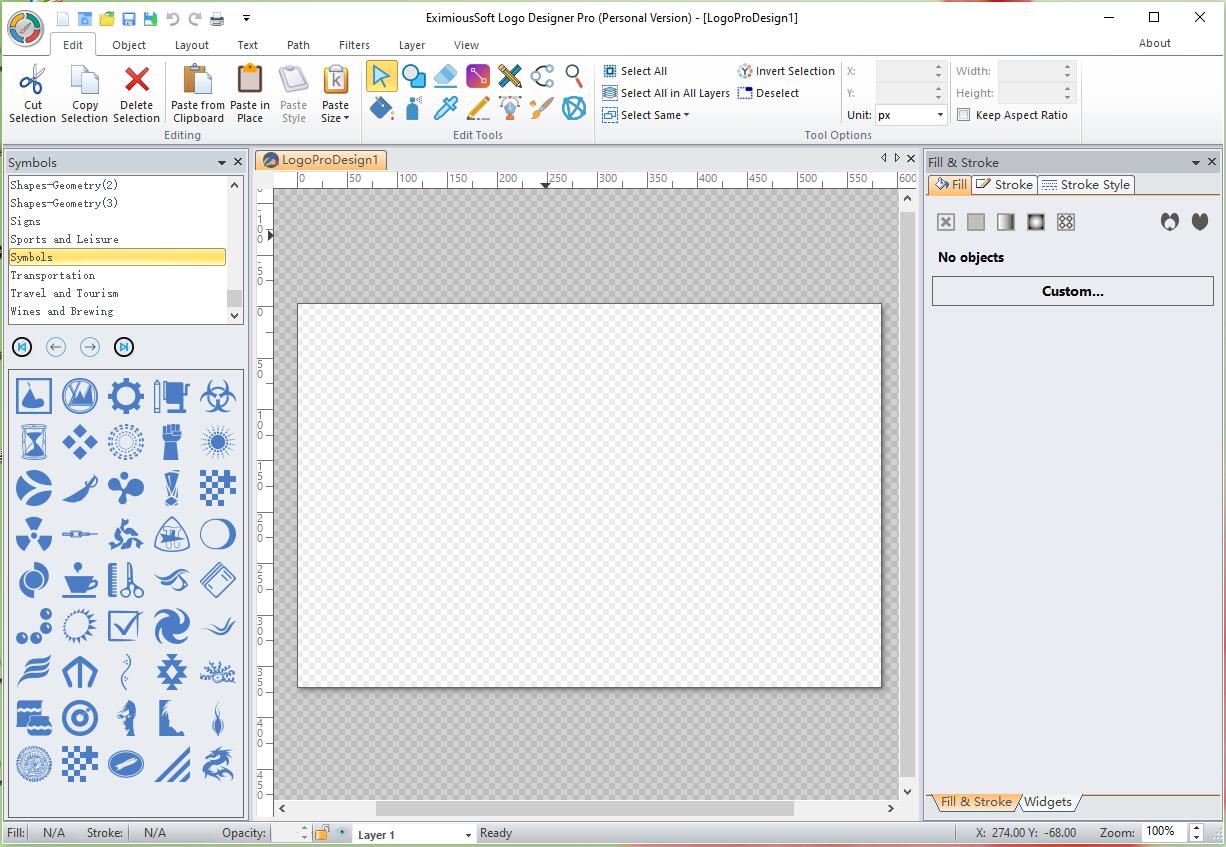Choose radial gradient fill type
The image size is (1226, 847).
pyautogui.click(x=1036, y=222)
